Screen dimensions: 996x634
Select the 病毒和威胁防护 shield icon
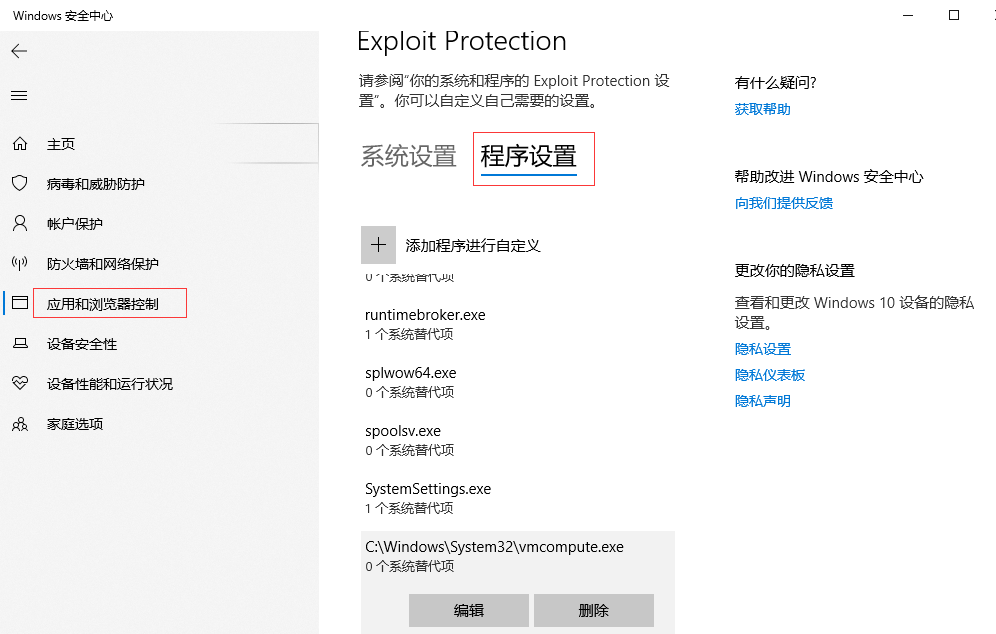(x=19, y=184)
